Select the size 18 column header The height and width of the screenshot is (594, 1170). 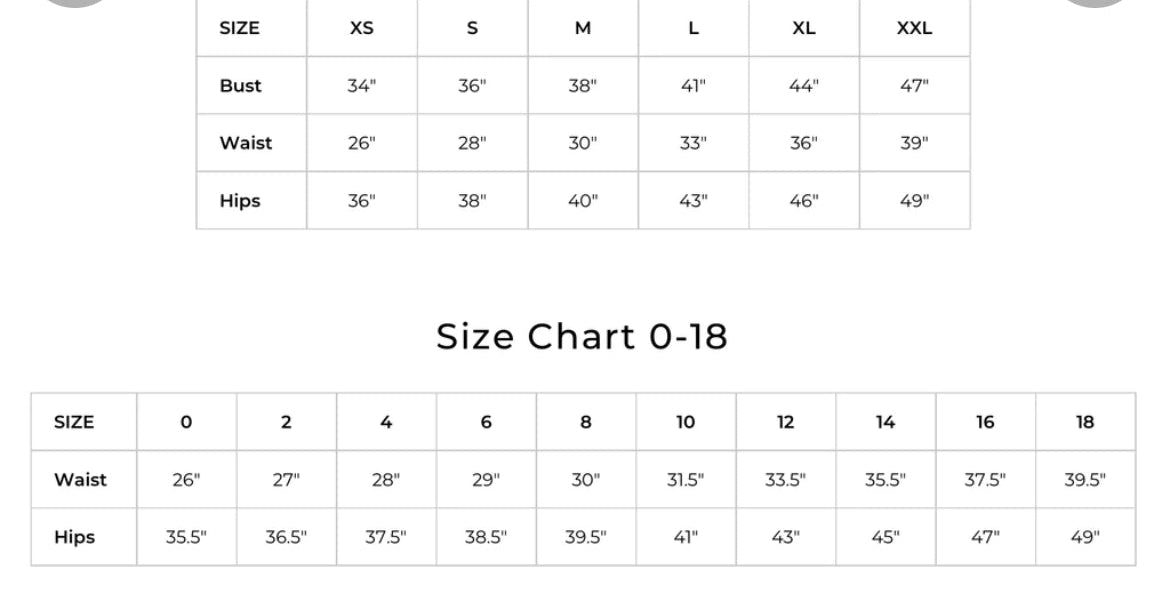pos(1085,422)
